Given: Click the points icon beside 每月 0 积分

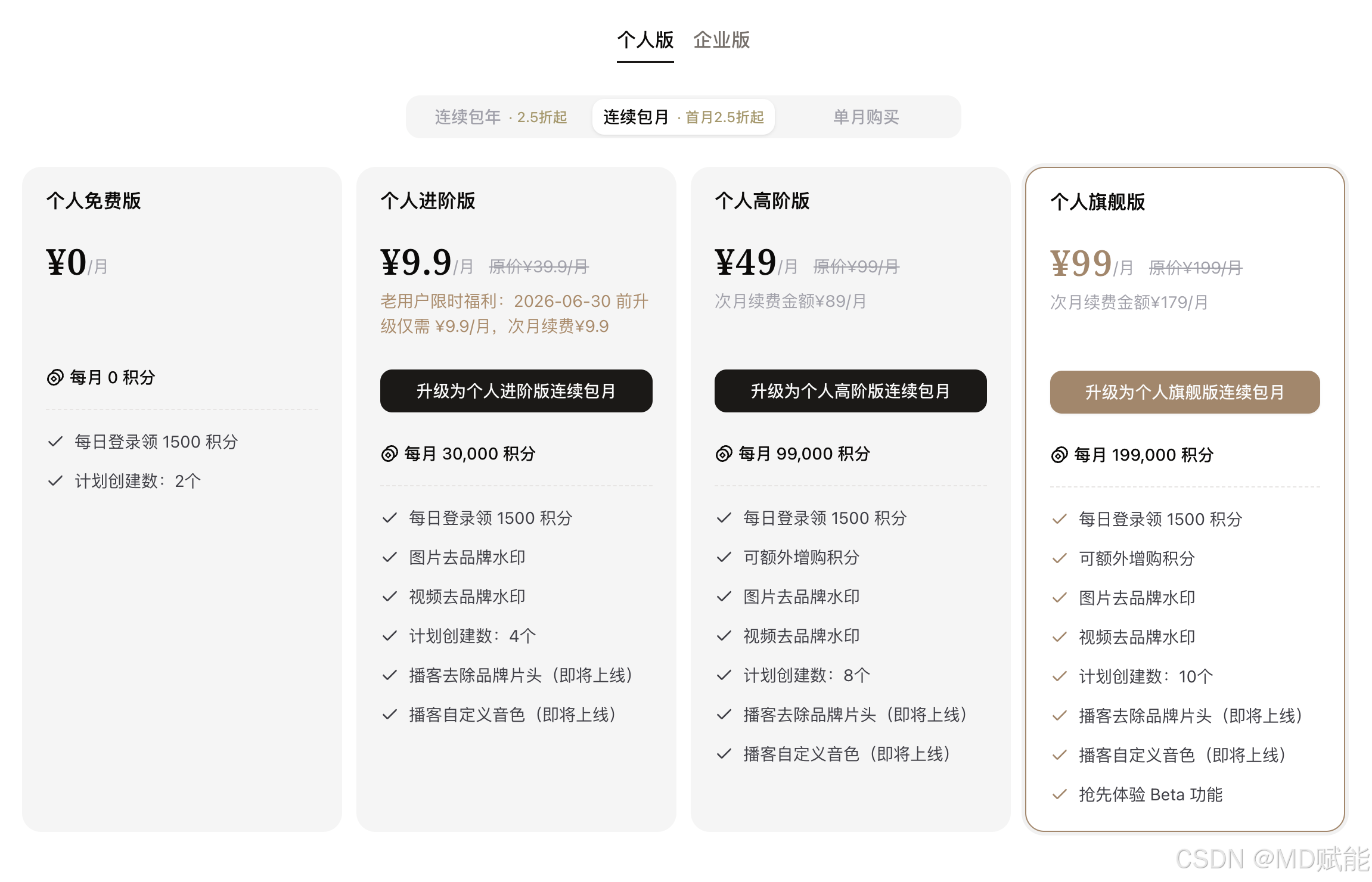Looking at the screenshot, I should (x=55, y=377).
